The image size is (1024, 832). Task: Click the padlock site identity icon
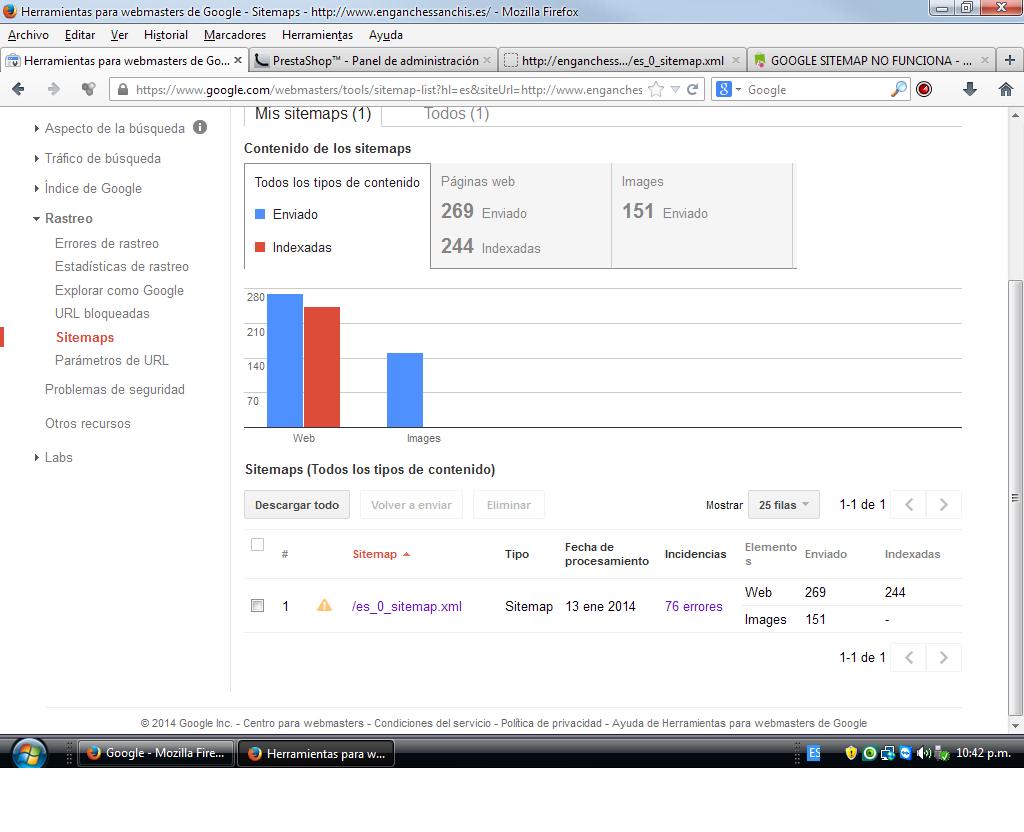[x=123, y=89]
